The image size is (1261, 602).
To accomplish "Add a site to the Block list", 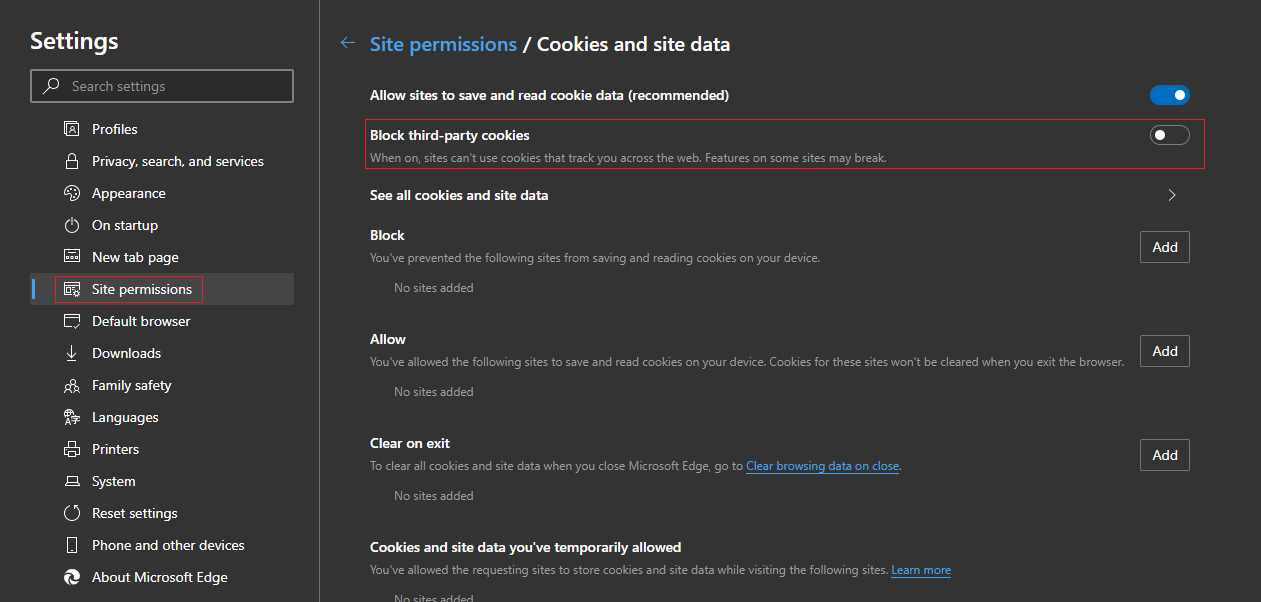I will [x=1164, y=247].
